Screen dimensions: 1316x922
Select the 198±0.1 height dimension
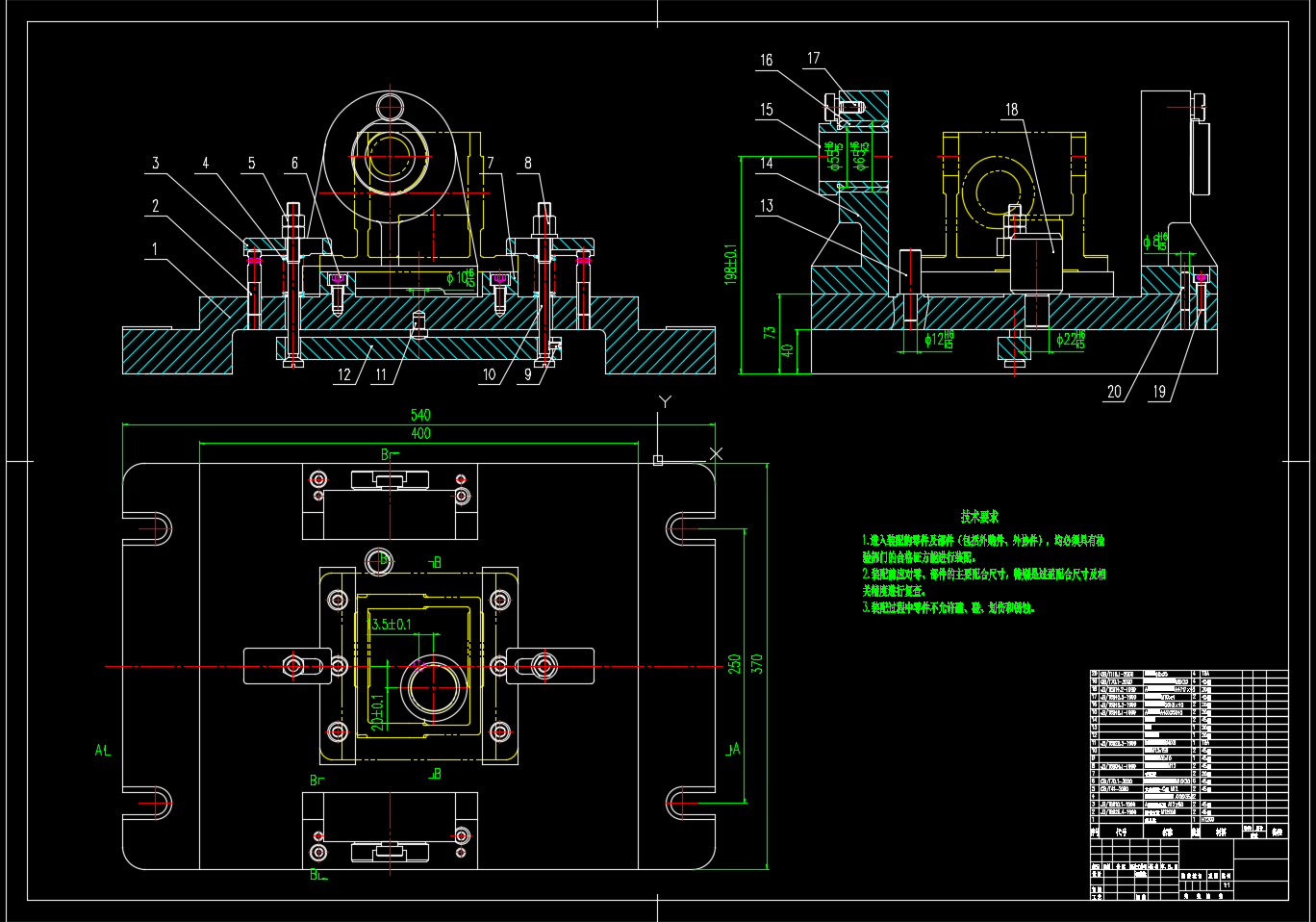click(x=731, y=264)
